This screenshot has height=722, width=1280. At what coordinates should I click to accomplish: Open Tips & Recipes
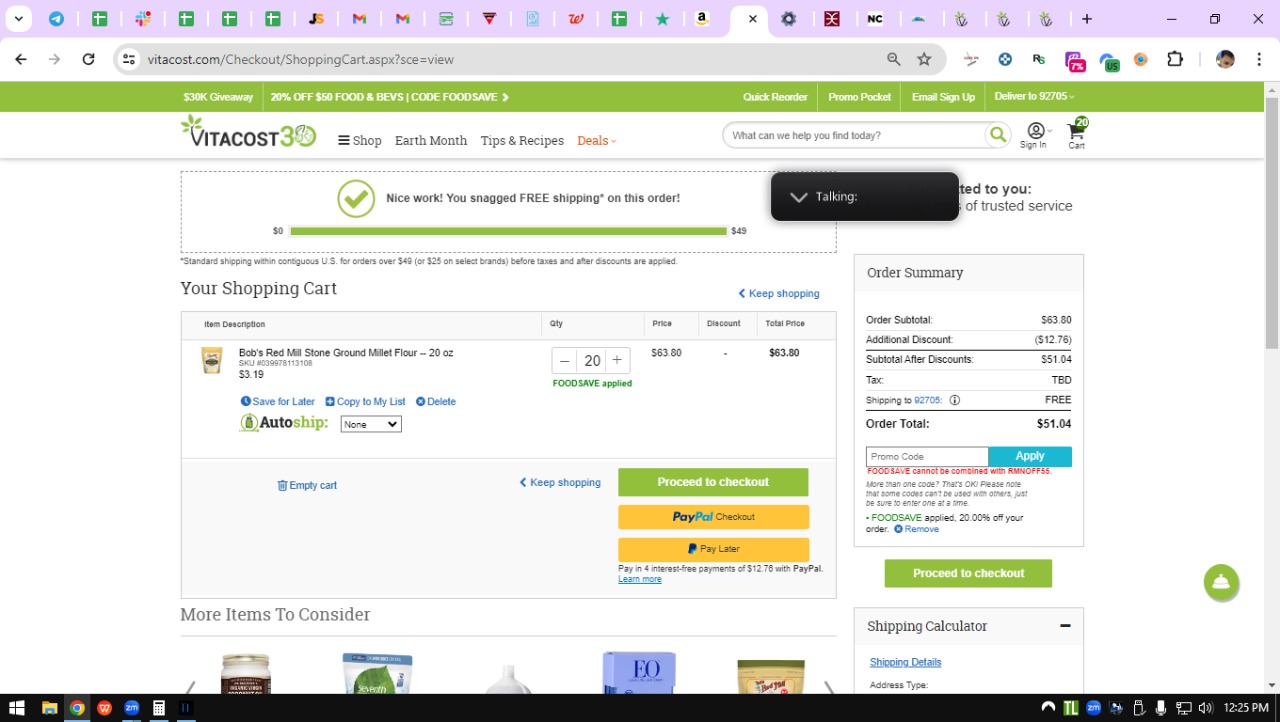522,141
